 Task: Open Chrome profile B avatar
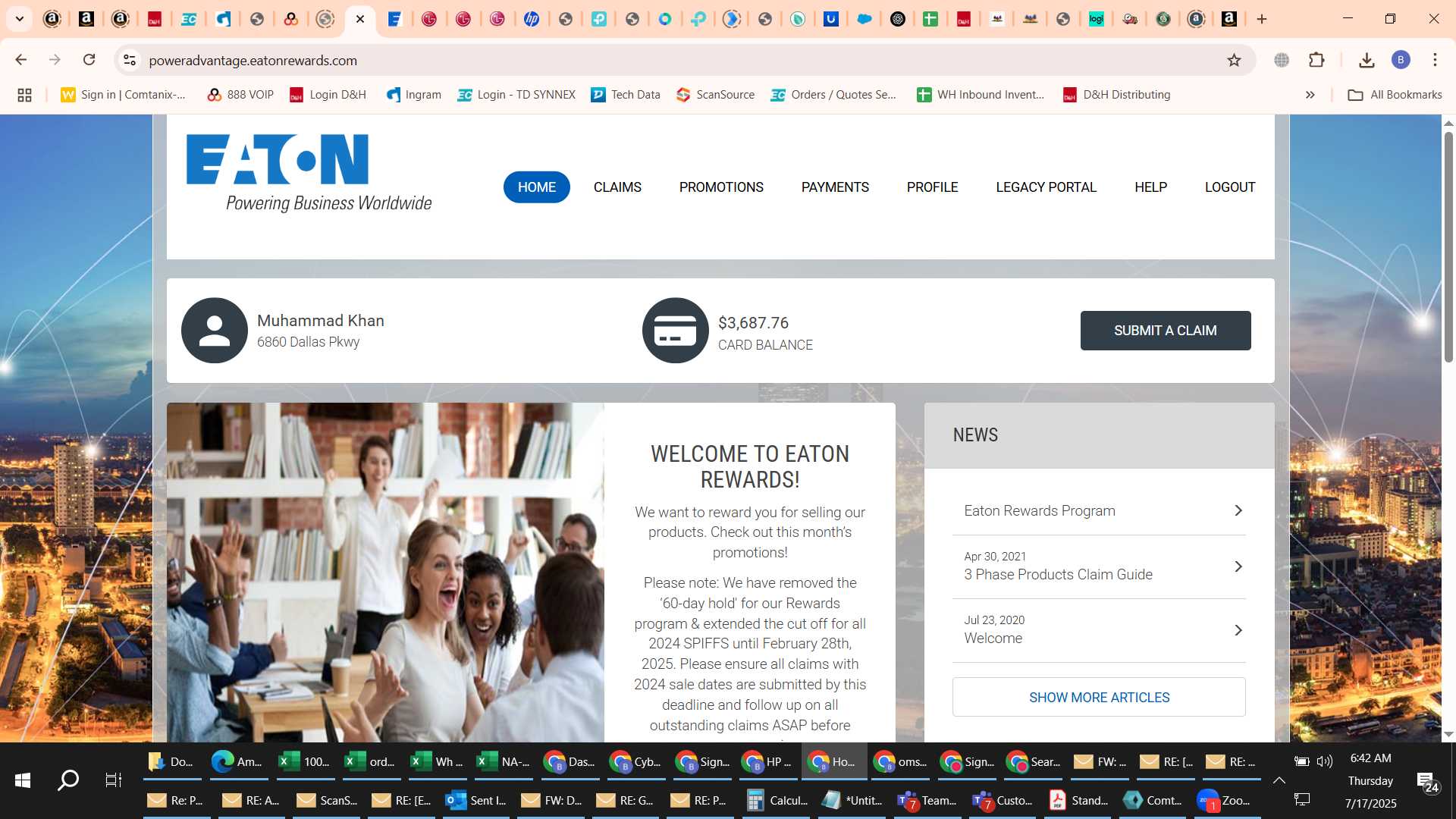(x=1401, y=60)
